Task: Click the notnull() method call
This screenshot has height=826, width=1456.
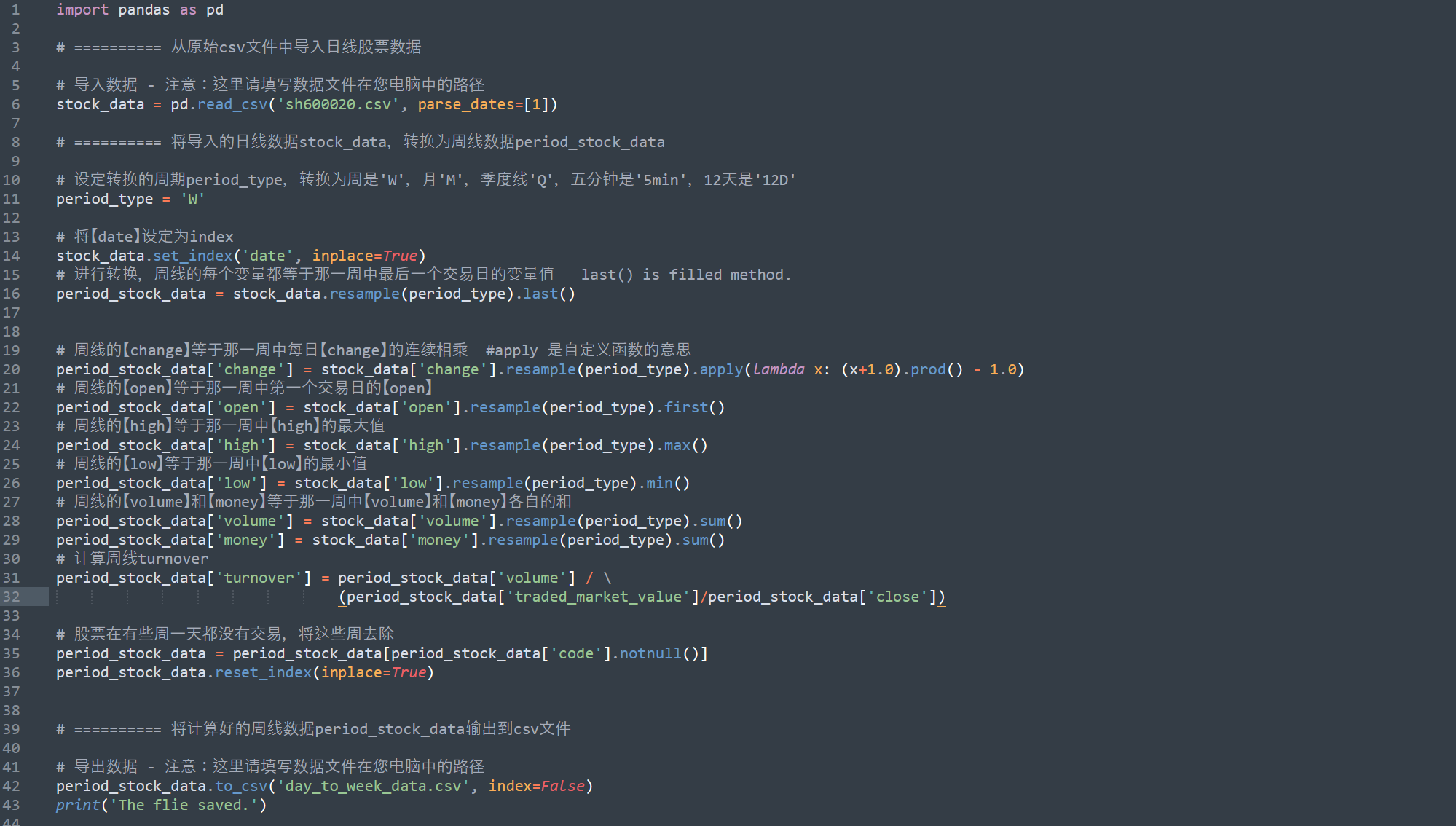Action: [x=650, y=653]
